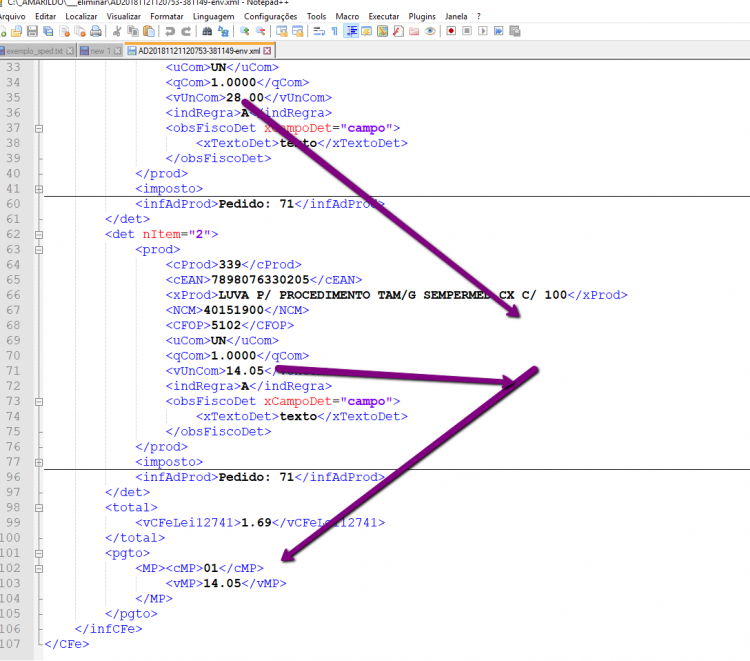
Task: Close the AD20181121120753-381149-env.xml tab
Action: (267, 51)
